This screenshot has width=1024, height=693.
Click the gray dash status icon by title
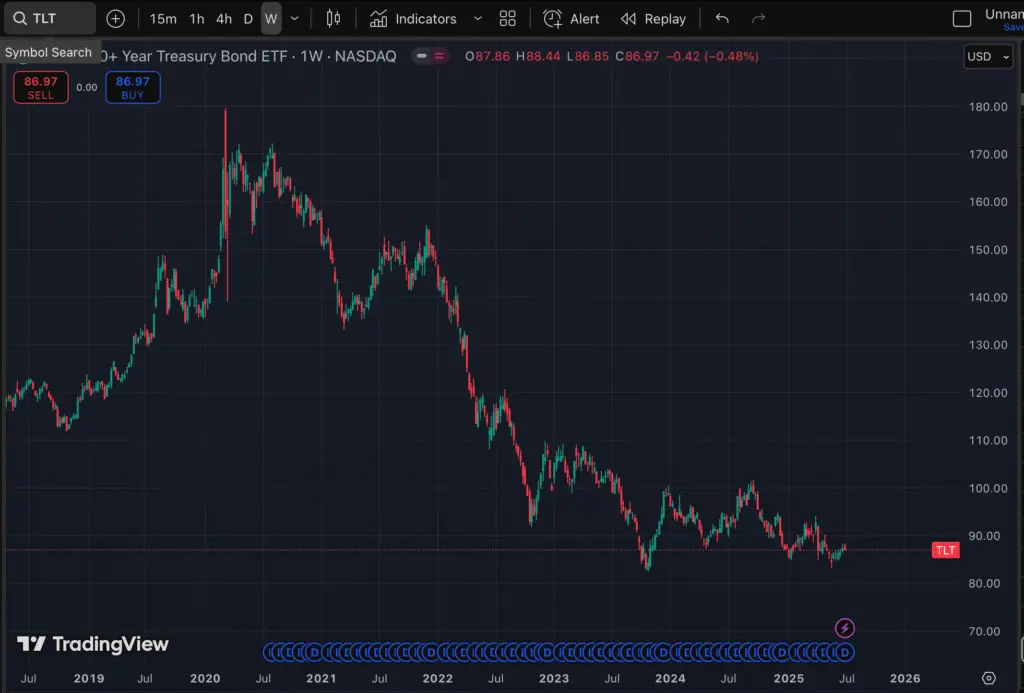422,56
